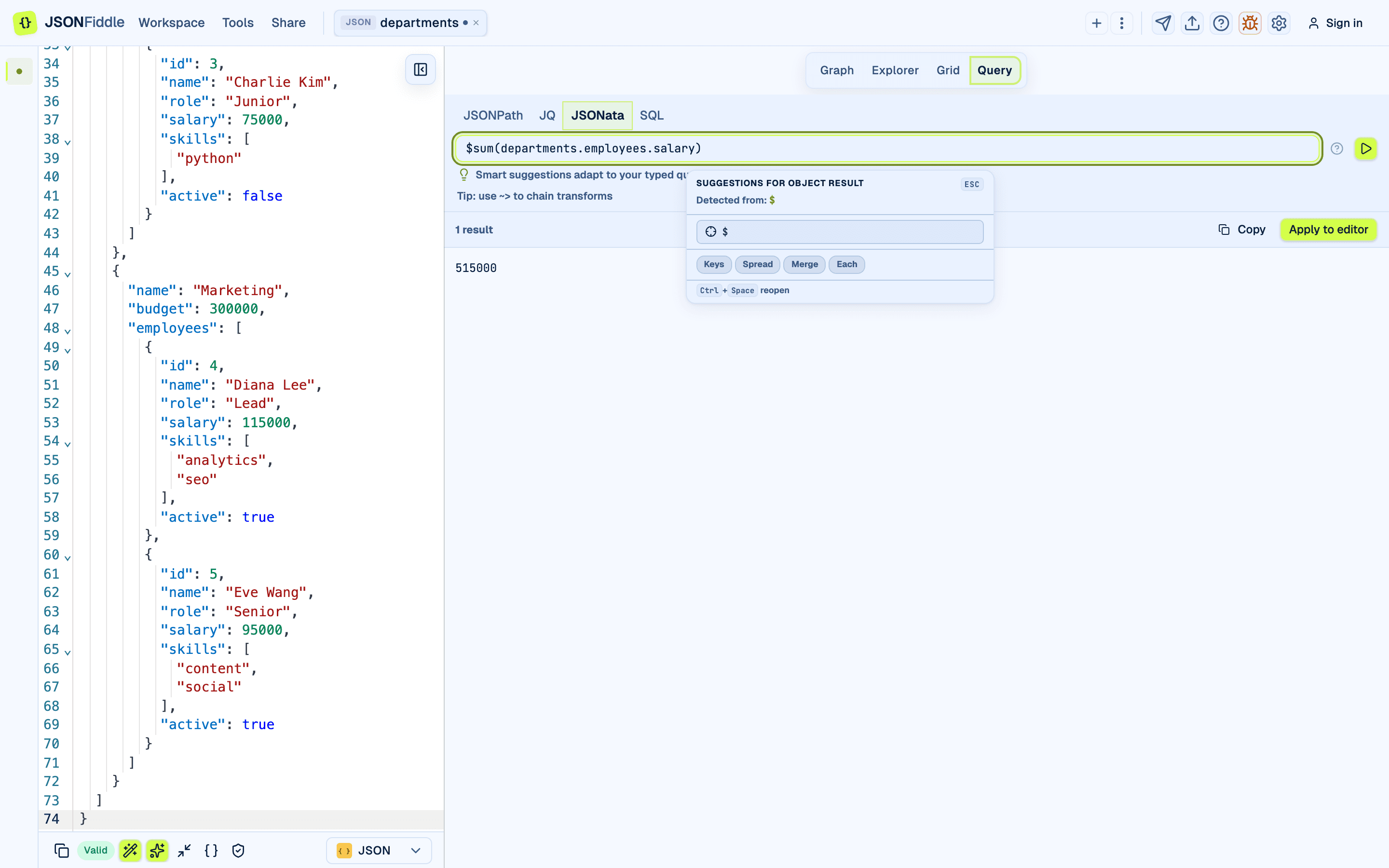This screenshot has height=868, width=1389.
Task: Switch to JSONPath query language
Action: point(493,115)
